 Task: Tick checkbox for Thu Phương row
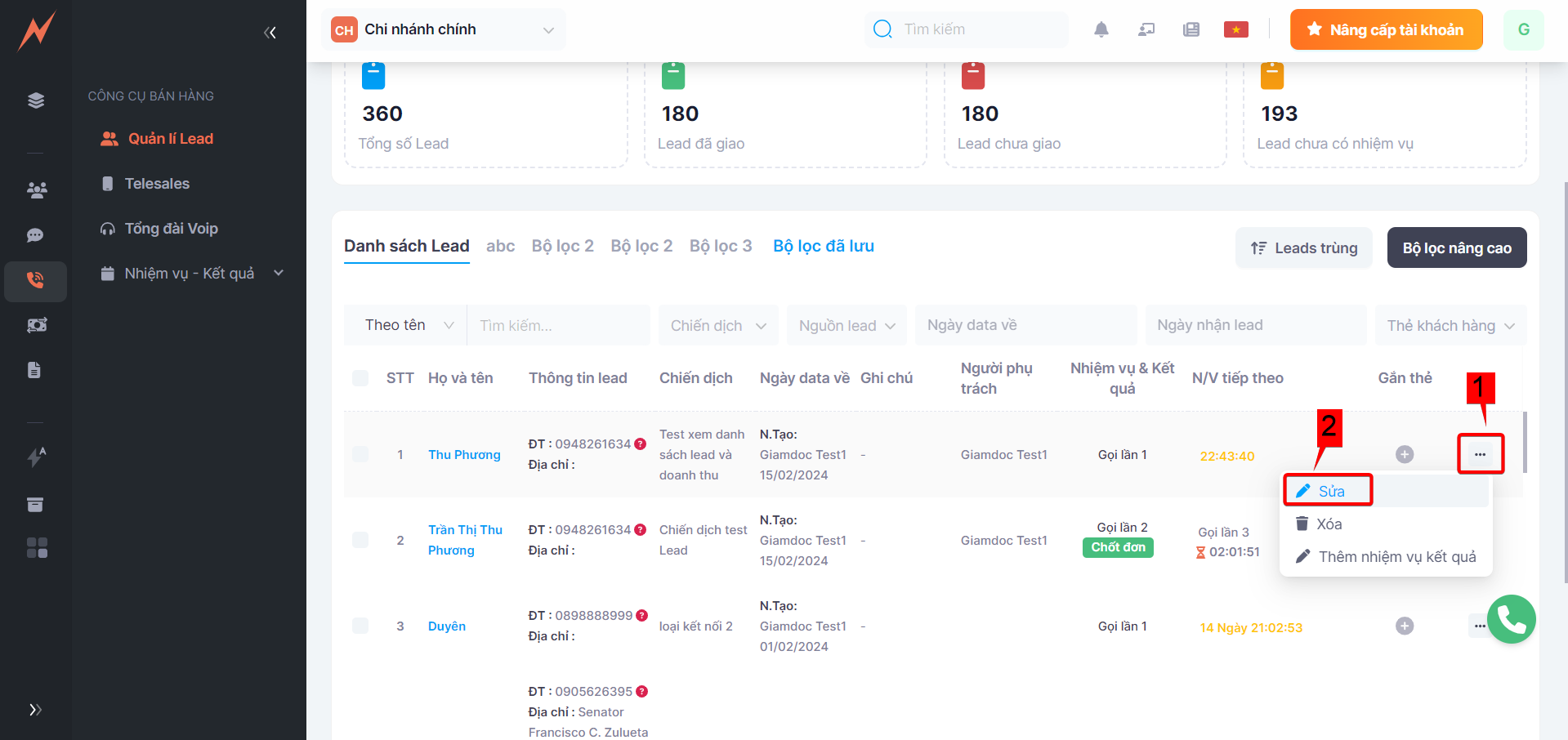point(360,454)
